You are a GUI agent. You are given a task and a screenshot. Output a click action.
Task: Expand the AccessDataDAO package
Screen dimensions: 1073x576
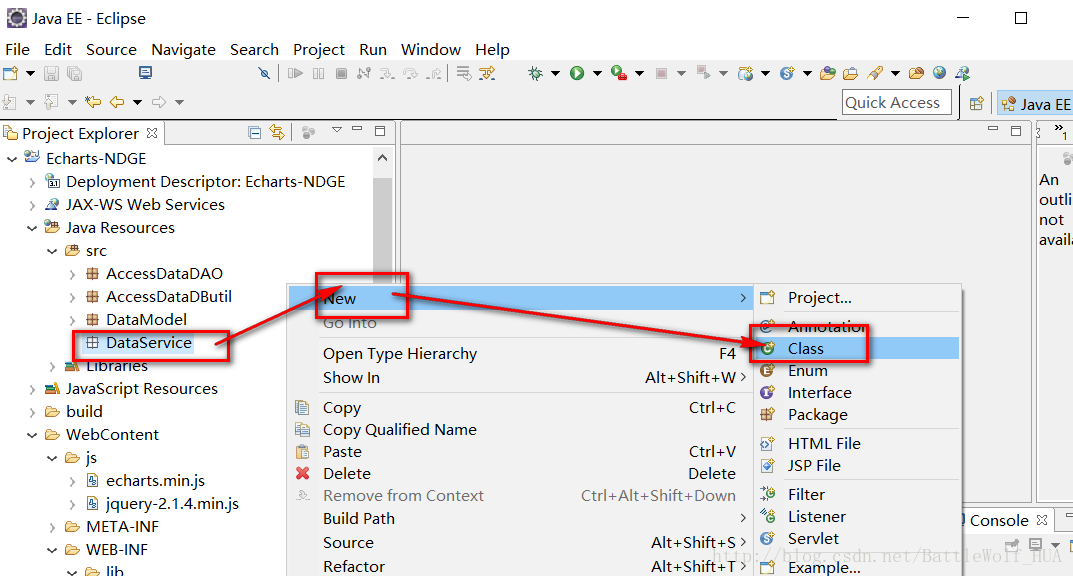[72, 274]
